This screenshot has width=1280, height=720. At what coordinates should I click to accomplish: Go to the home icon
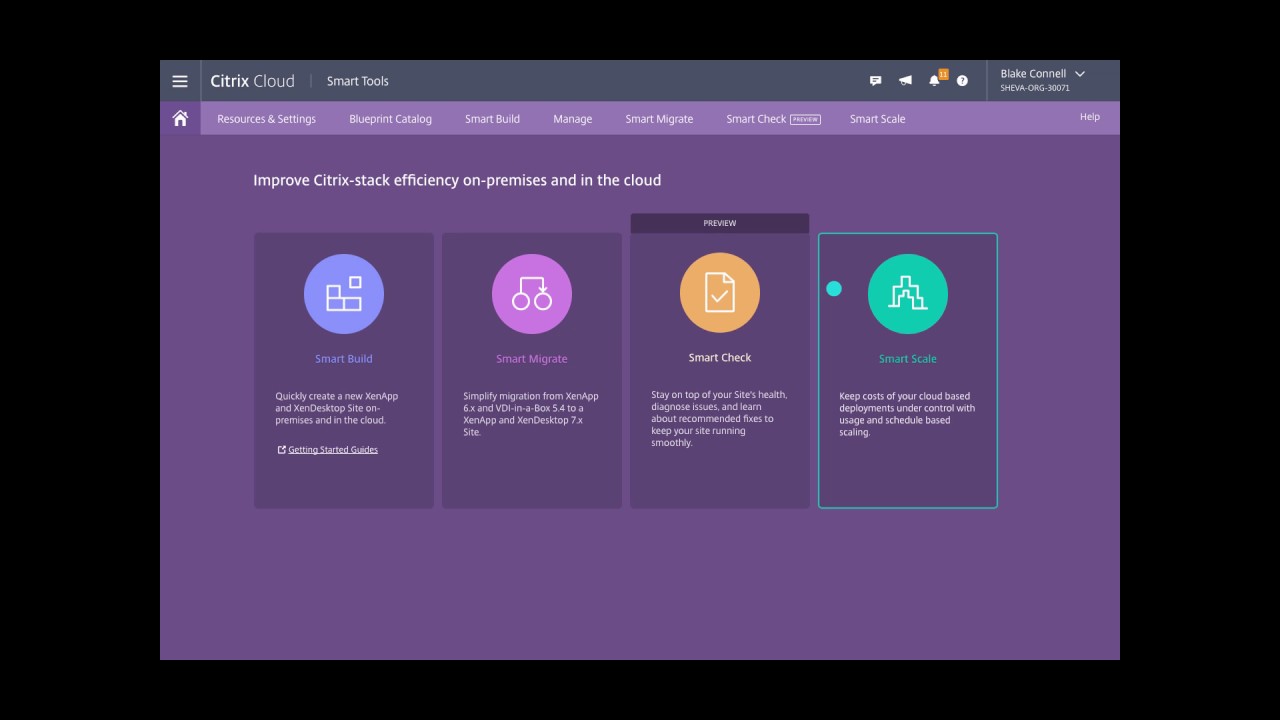click(180, 118)
